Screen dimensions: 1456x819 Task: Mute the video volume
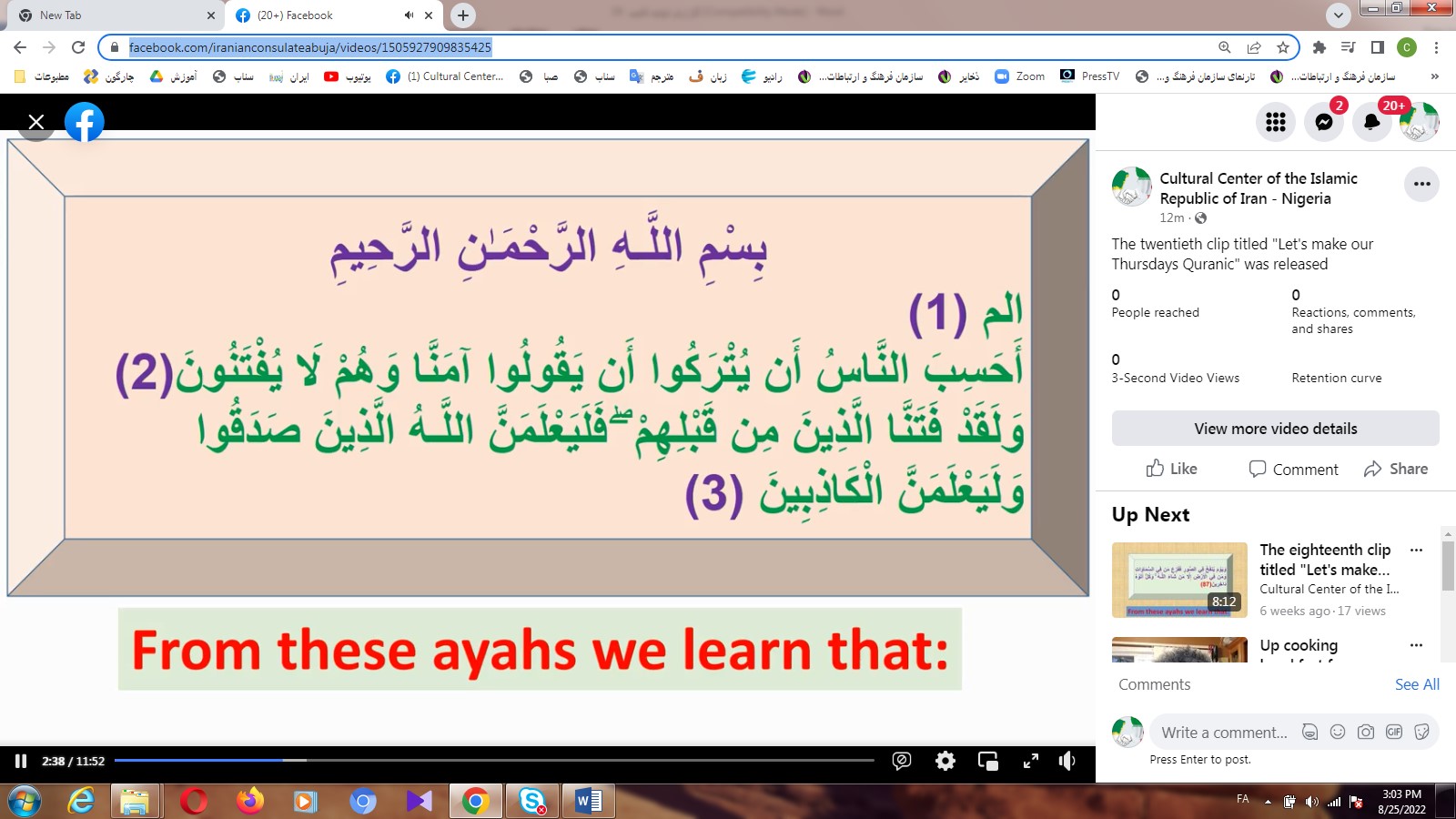(x=1067, y=761)
